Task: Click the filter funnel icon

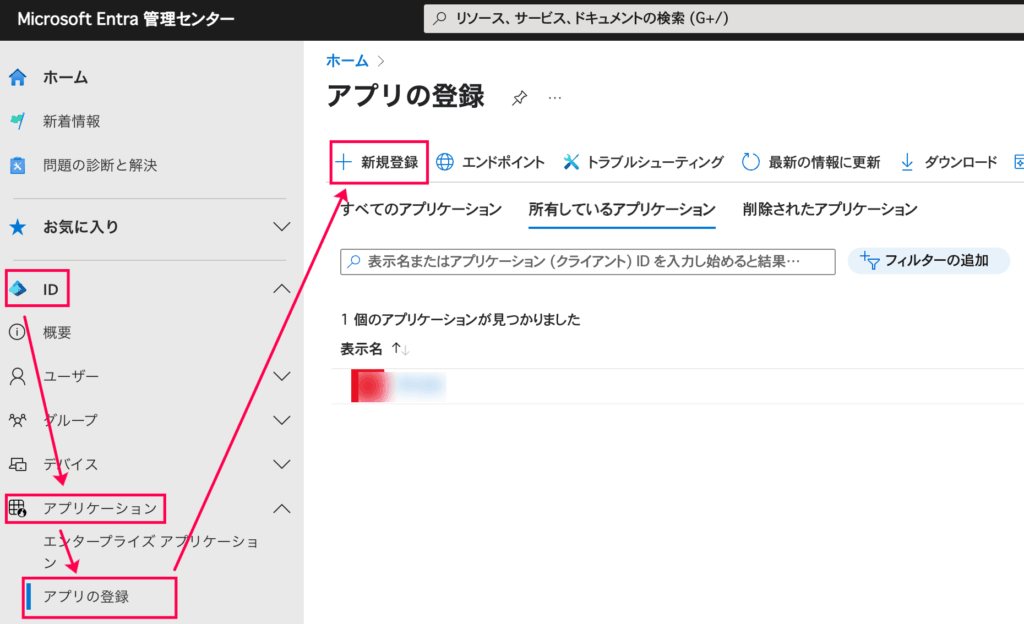Action: tap(869, 260)
